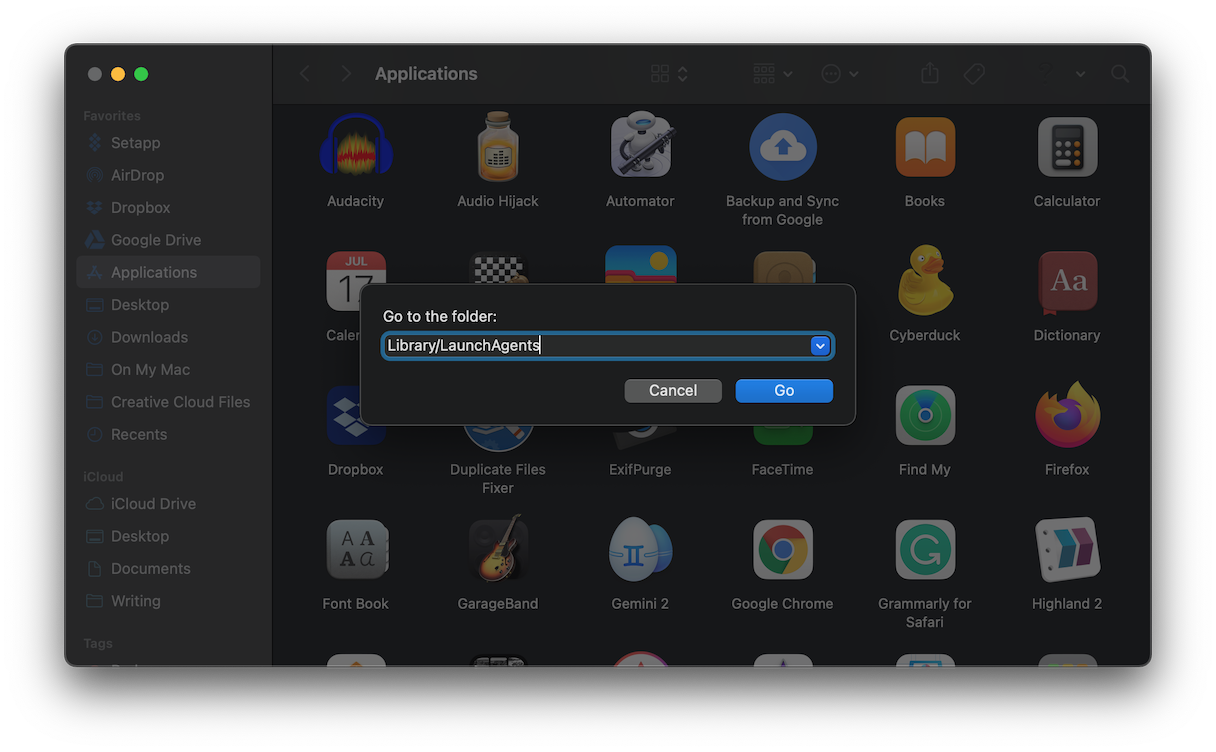This screenshot has height=752, width=1216.
Task: Open the rightmost toolbar item dropdown chevron
Action: 1081,74
